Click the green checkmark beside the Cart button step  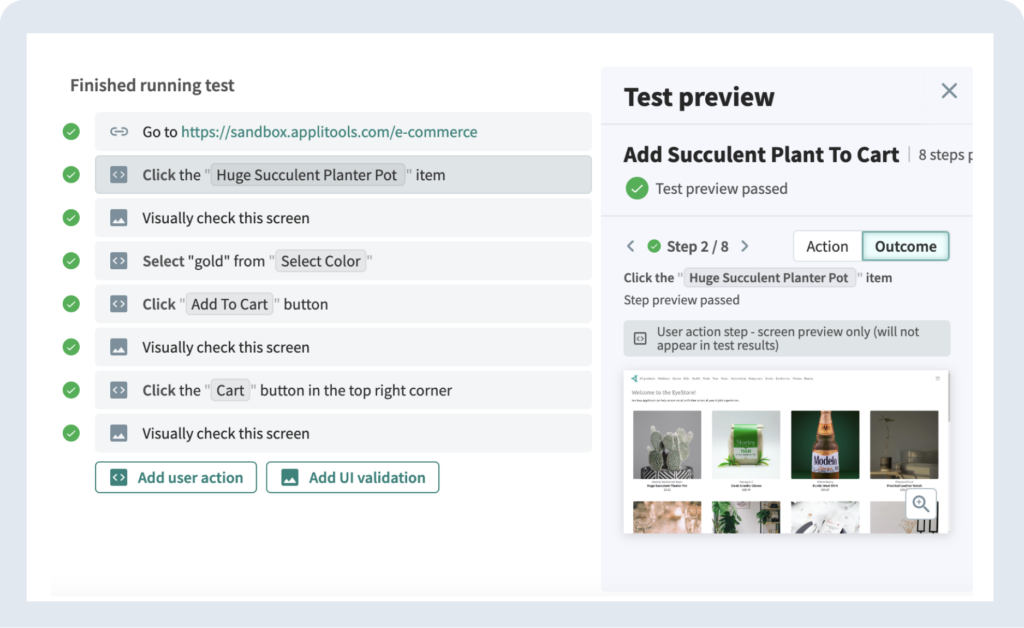pyautogui.click(x=71, y=390)
